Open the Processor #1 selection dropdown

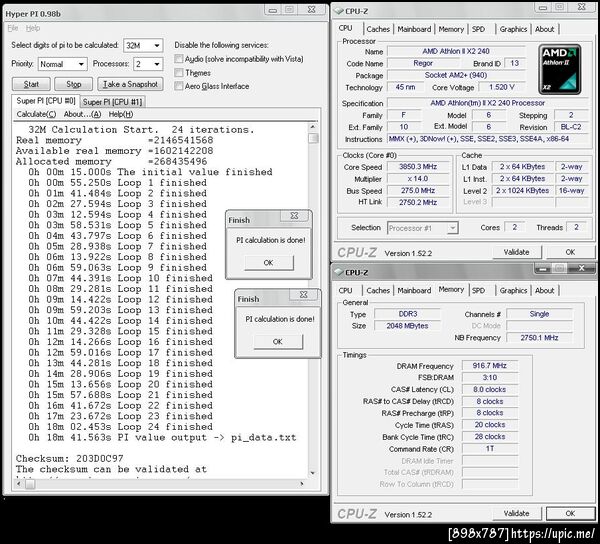point(422,228)
